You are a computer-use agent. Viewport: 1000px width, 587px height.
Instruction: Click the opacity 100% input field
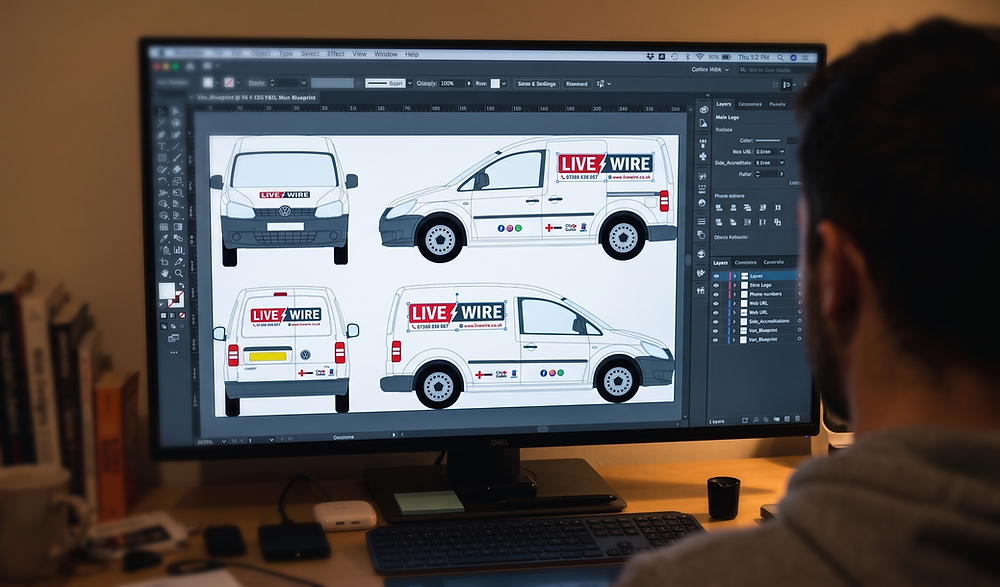[452, 83]
